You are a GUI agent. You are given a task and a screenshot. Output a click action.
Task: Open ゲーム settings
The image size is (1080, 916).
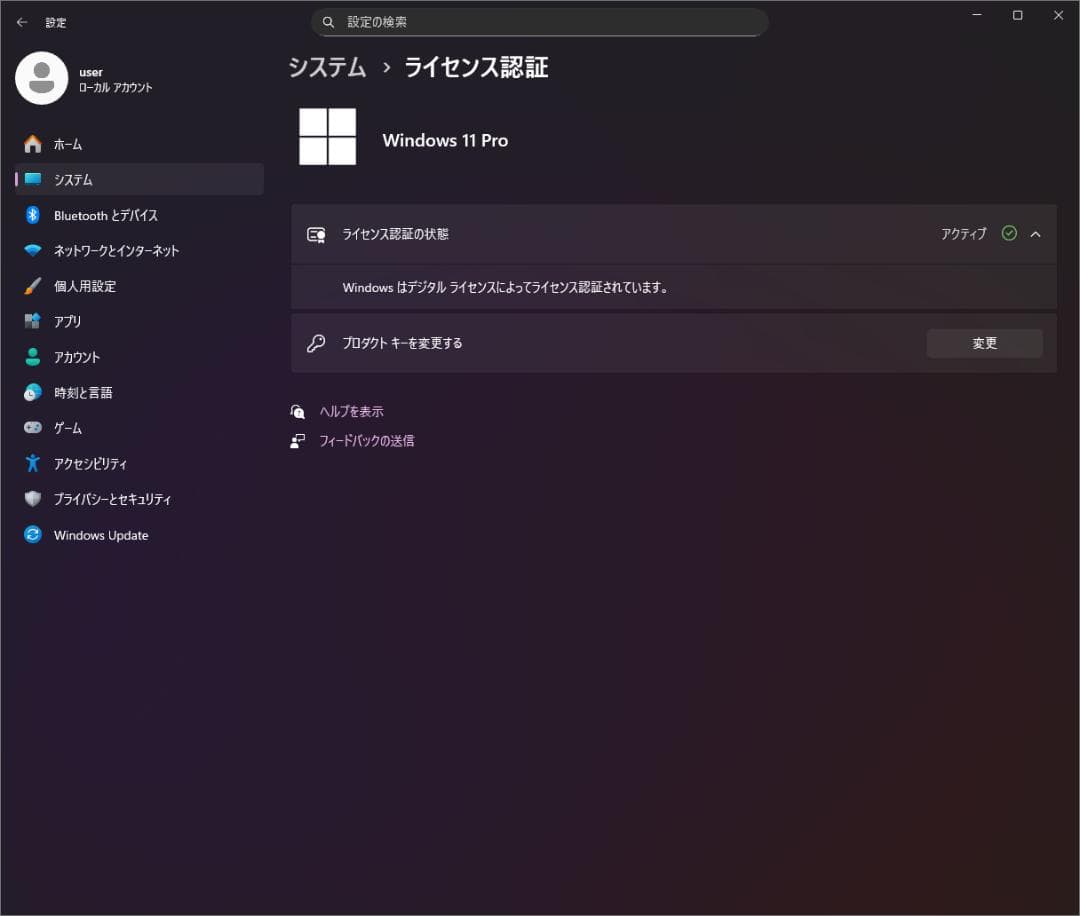pyautogui.click(x=67, y=427)
